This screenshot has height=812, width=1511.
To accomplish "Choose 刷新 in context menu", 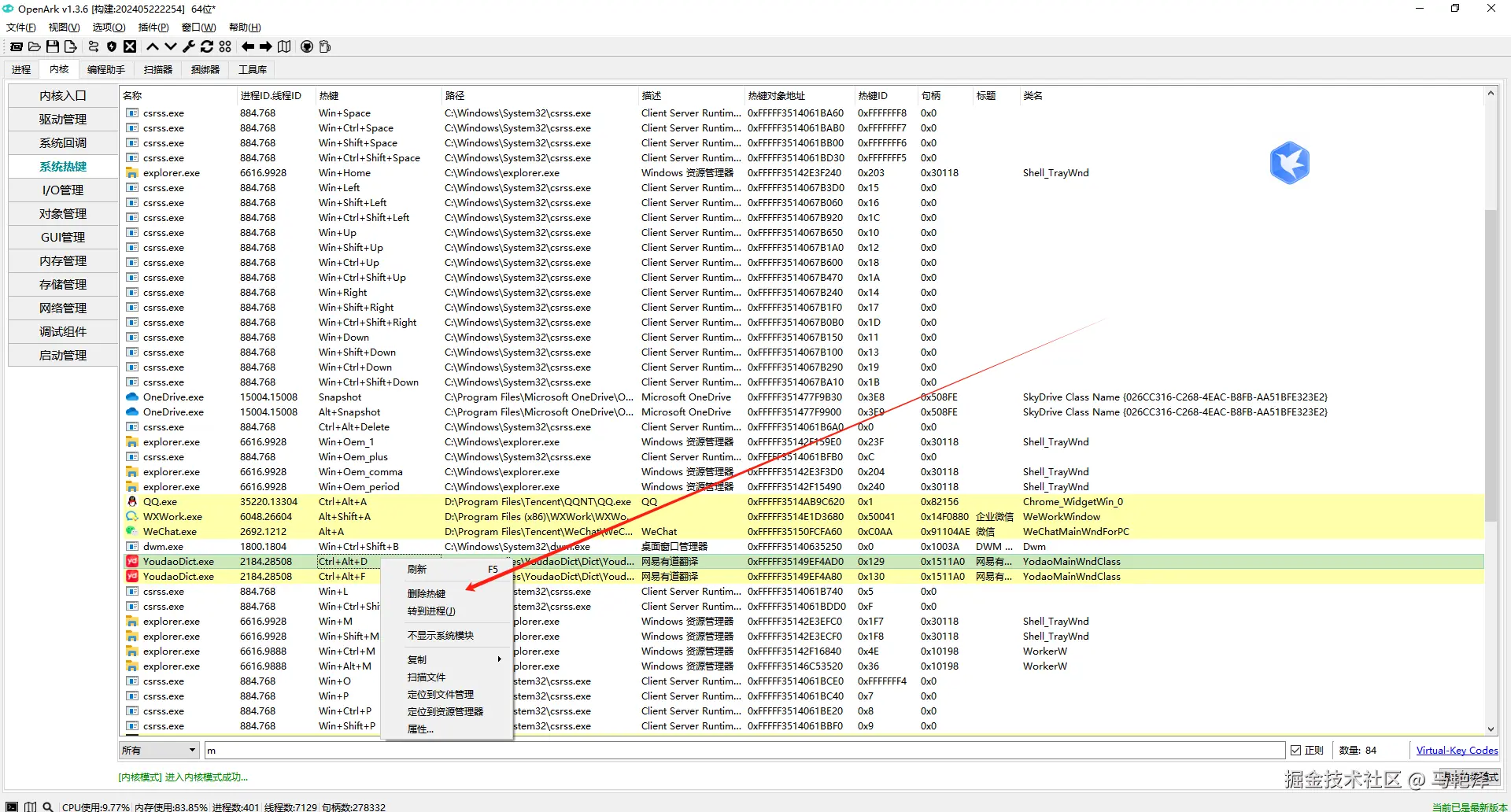I will [446, 569].
